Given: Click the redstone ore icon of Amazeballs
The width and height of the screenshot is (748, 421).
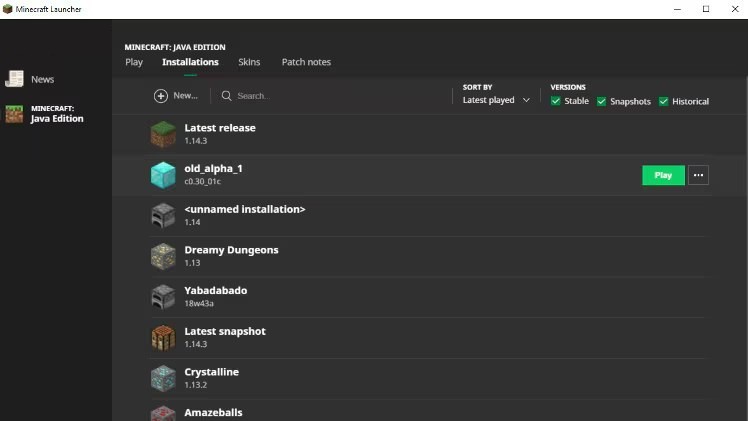Looking at the screenshot, I should [x=163, y=413].
